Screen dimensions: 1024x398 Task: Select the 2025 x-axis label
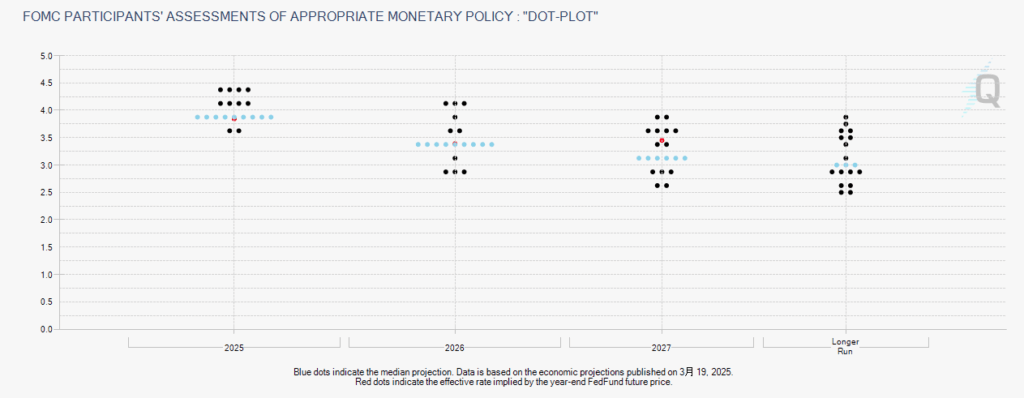234,348
